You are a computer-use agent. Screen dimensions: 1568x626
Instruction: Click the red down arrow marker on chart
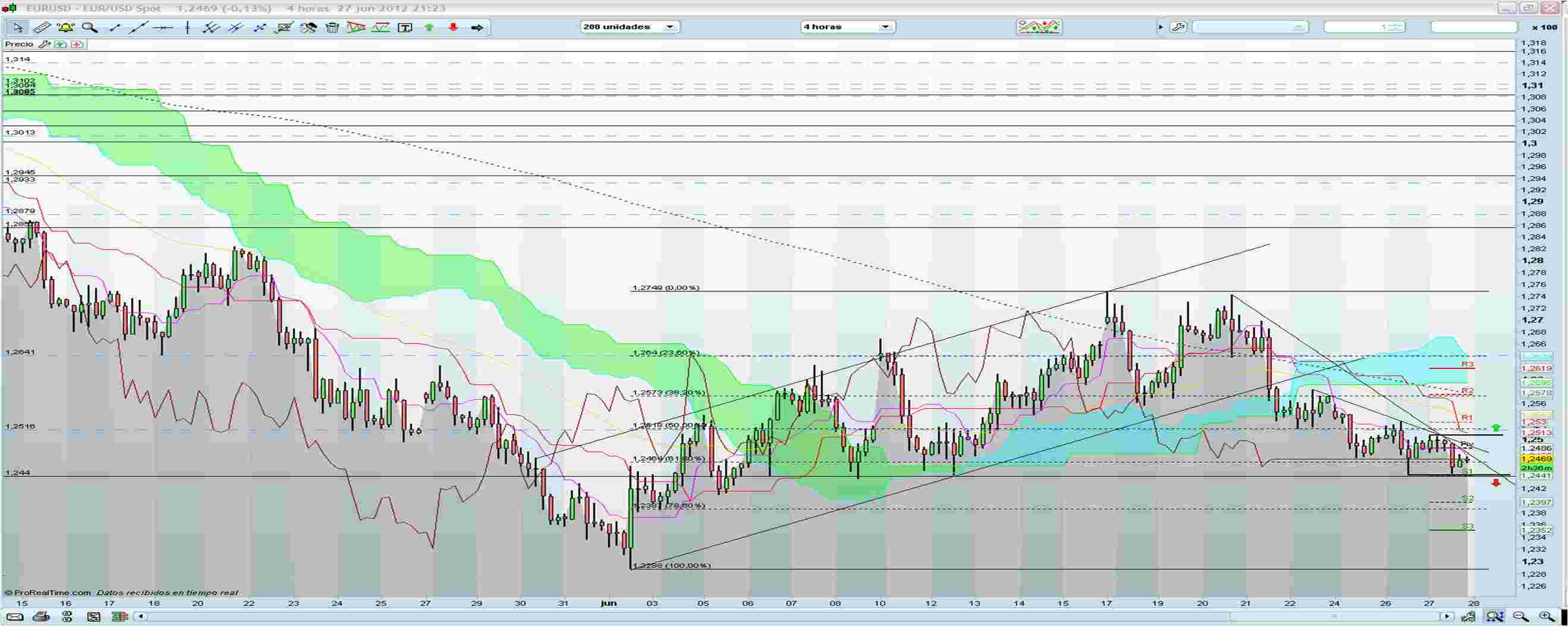click(1496, 482)
